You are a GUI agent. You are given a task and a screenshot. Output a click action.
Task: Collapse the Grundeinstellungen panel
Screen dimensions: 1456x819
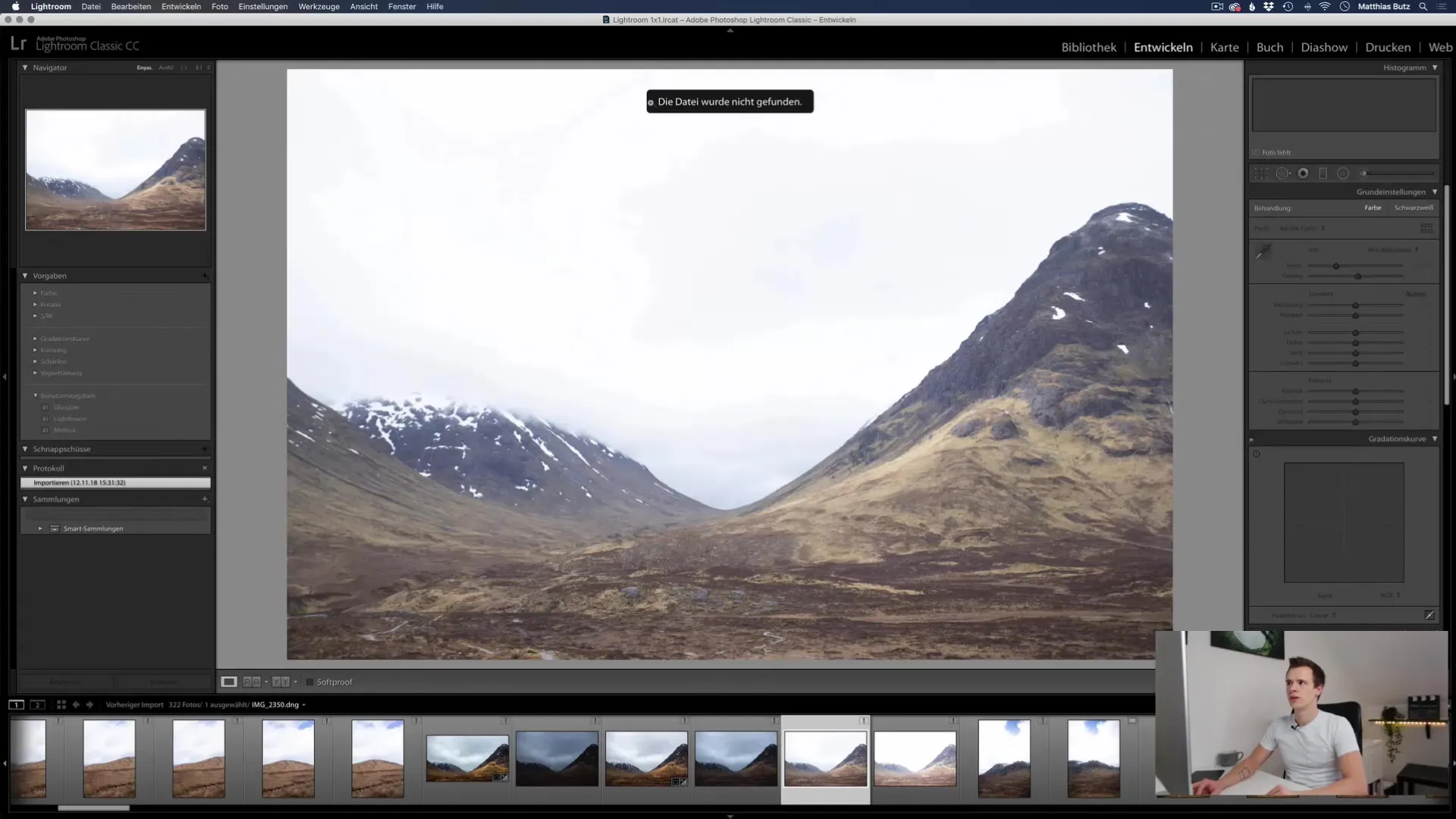click(x=1435, y=192)
